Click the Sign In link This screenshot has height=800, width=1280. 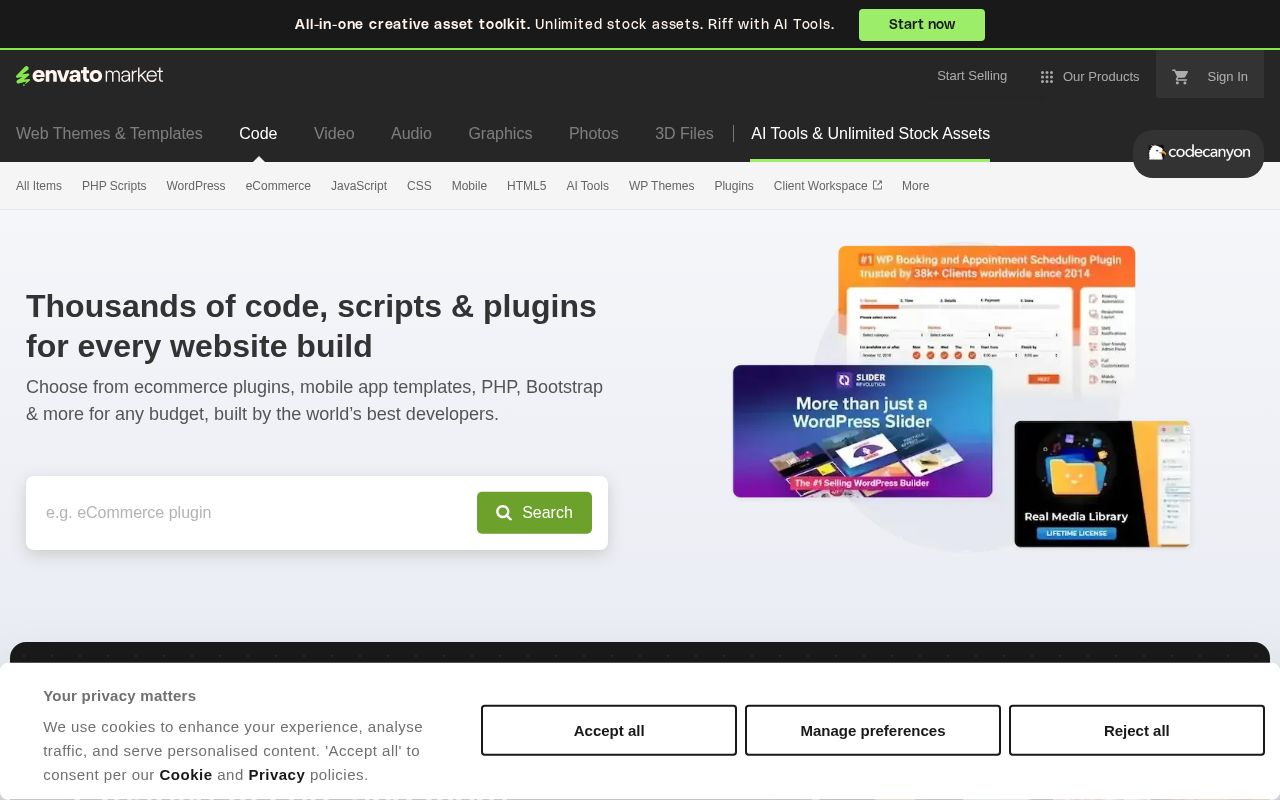click(1227, 77)
